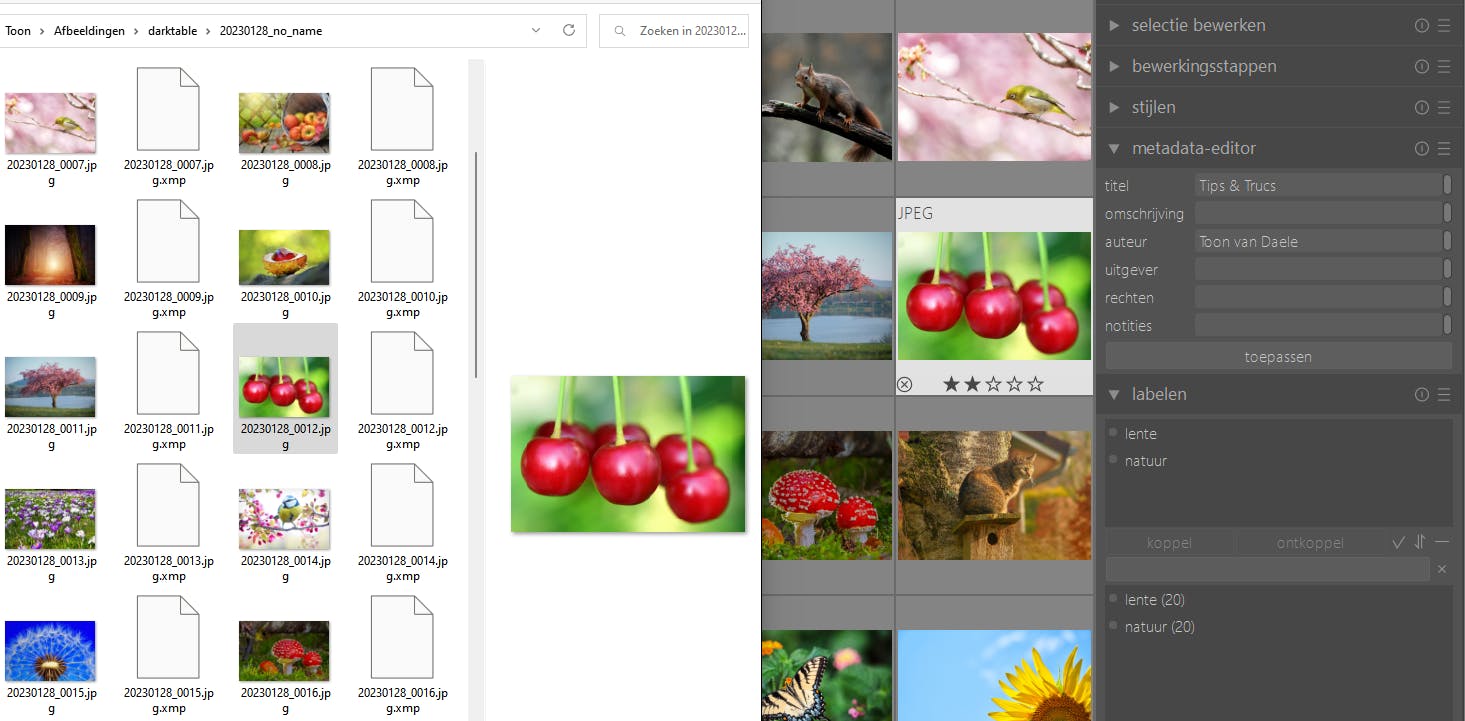Give the cherries image three stars

993,384
